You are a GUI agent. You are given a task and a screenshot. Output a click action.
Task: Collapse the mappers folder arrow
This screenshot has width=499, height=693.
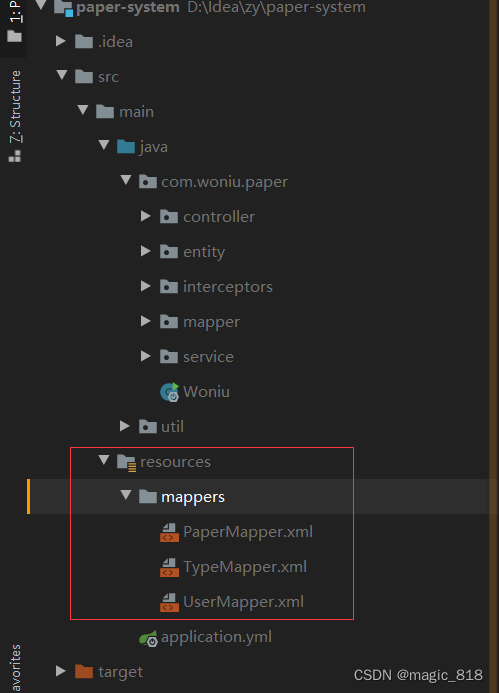(x=126, y=495)
